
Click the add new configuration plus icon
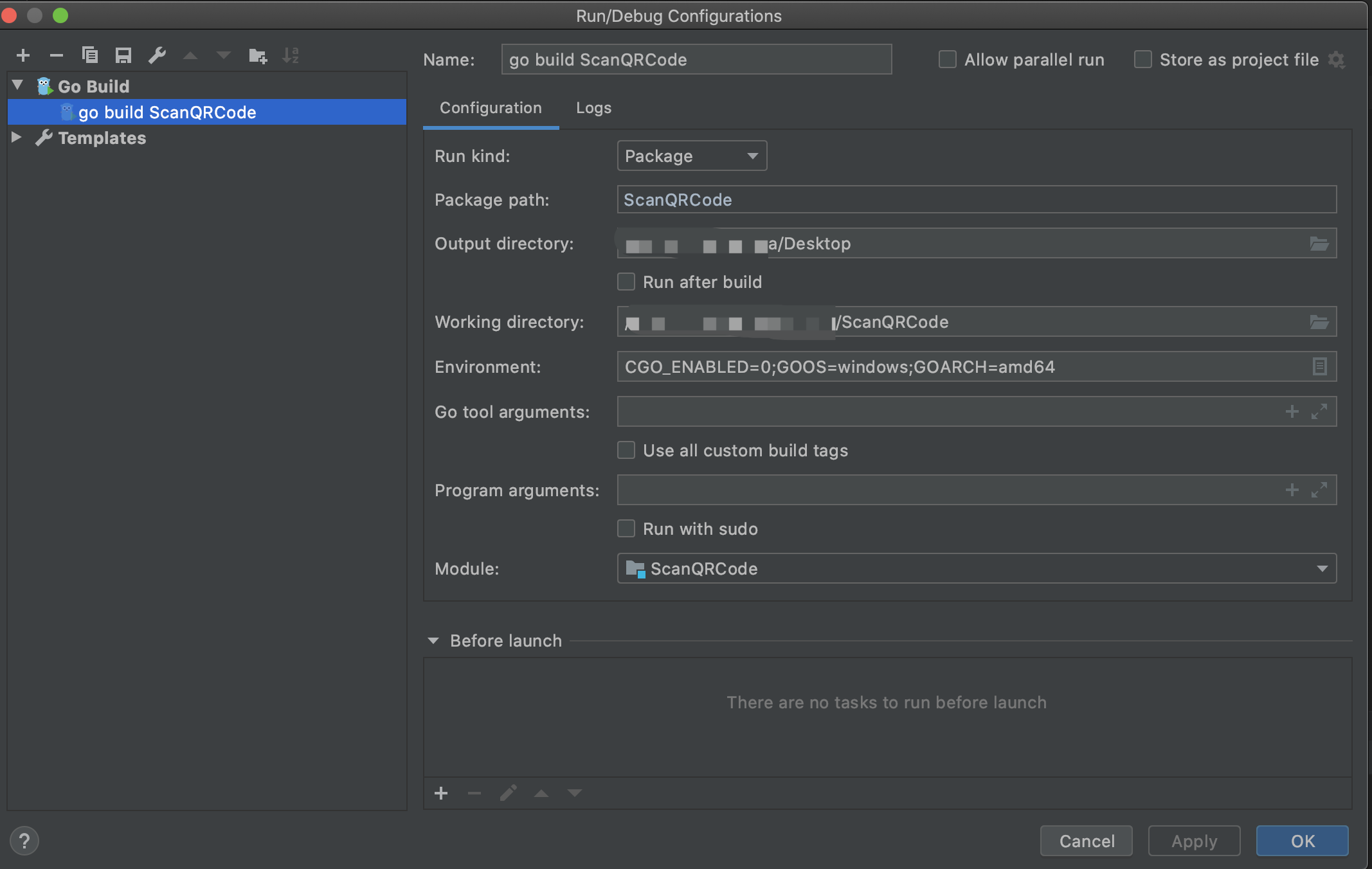point(23,56)
